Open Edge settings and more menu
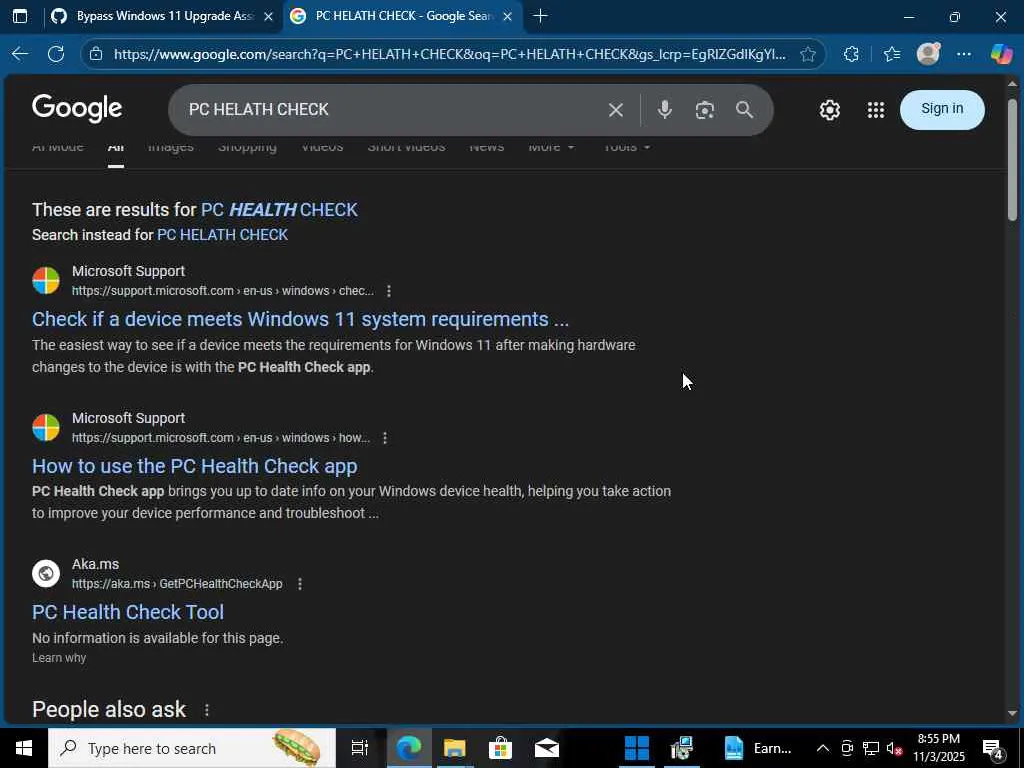The width and height of the screenshot is (1024, 768). (964, 54)
